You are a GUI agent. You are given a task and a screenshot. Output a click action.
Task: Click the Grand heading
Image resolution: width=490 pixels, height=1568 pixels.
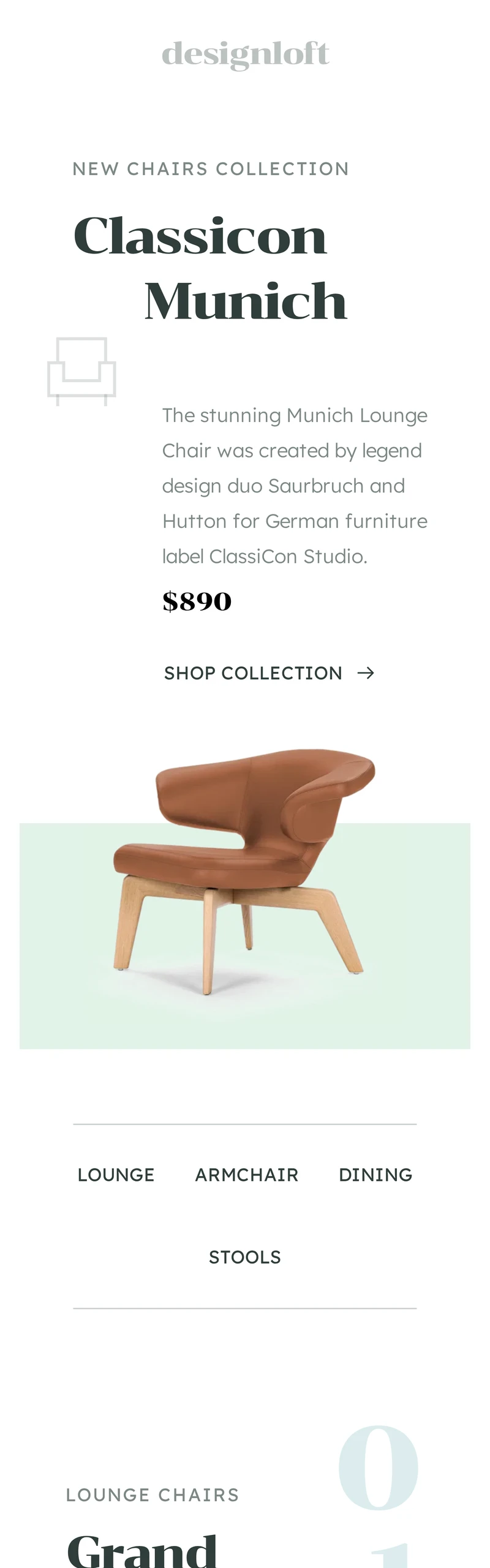(x=142, y=1551)
